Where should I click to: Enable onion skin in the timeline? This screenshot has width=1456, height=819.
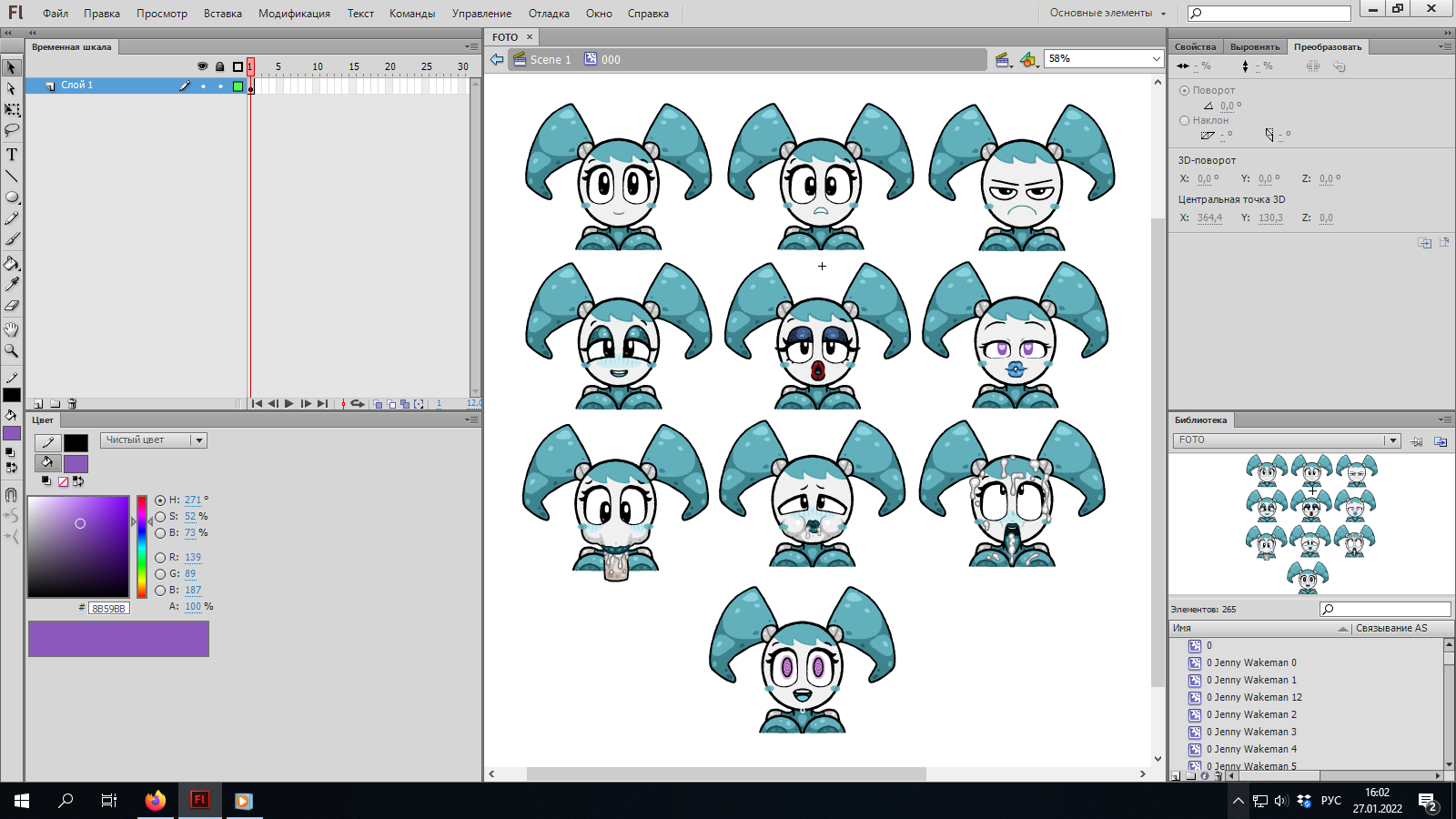[x=378, y=404]
